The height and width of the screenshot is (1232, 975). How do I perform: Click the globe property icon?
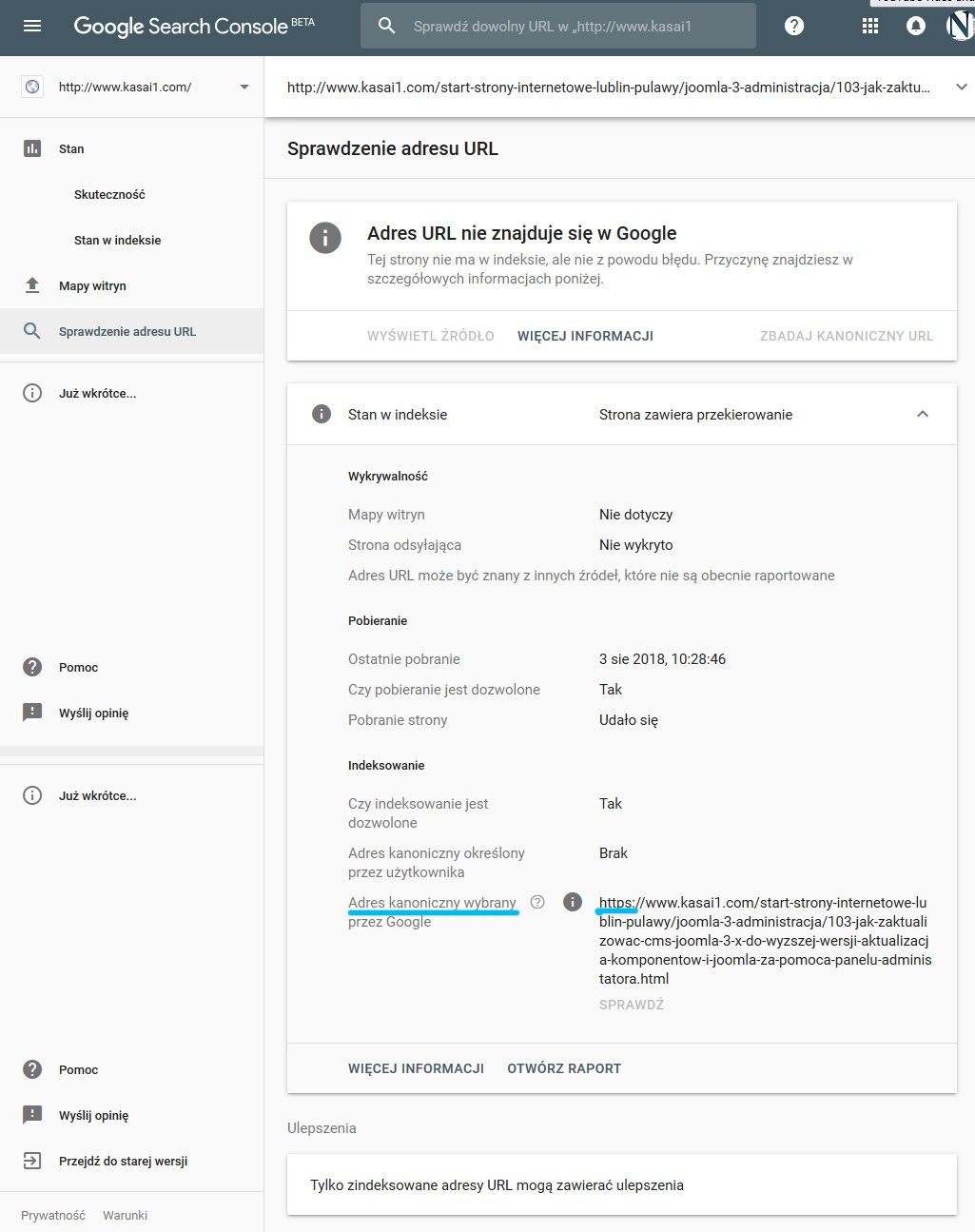coord(32,87)
